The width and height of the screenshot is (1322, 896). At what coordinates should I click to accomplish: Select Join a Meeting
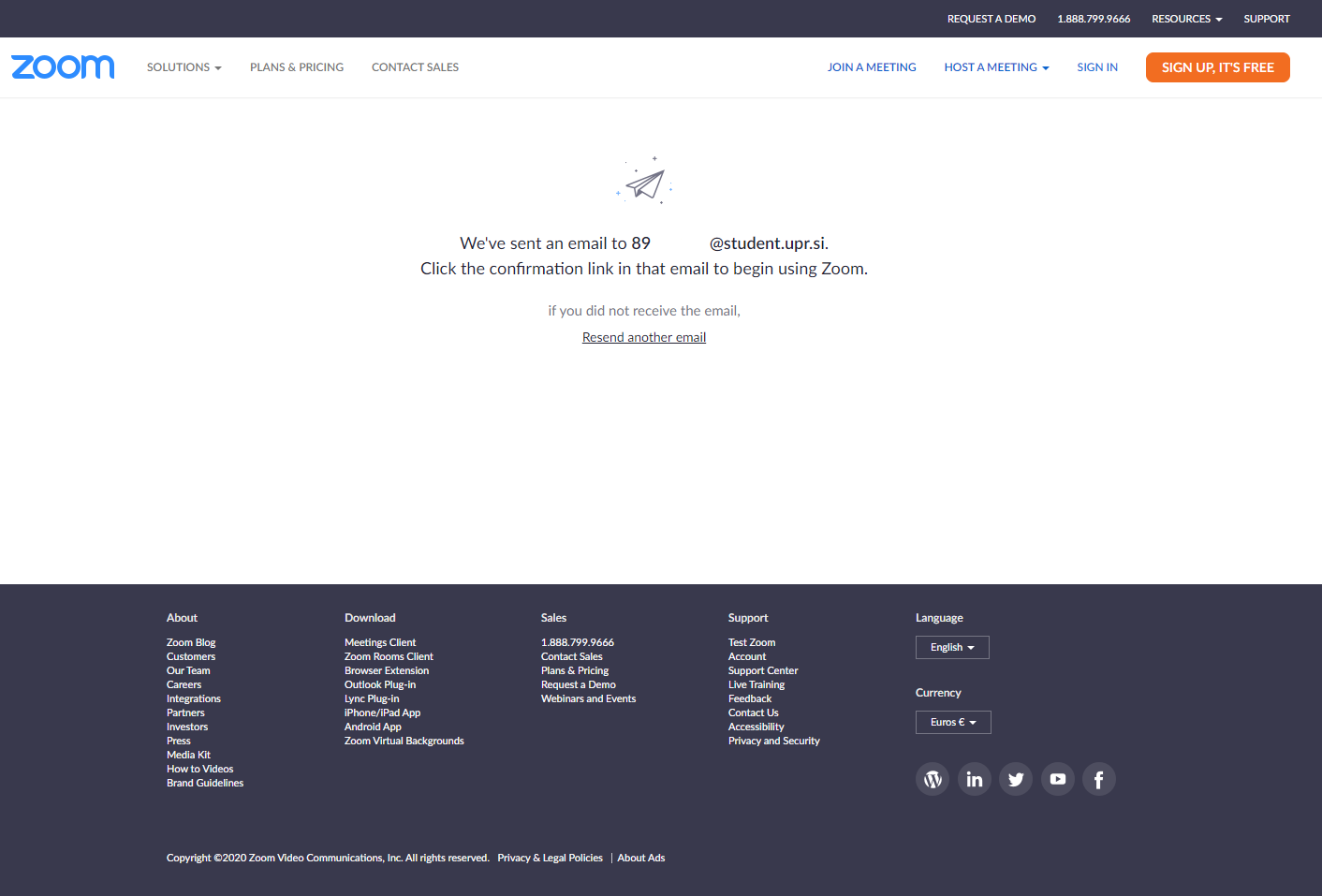(872, 67)
